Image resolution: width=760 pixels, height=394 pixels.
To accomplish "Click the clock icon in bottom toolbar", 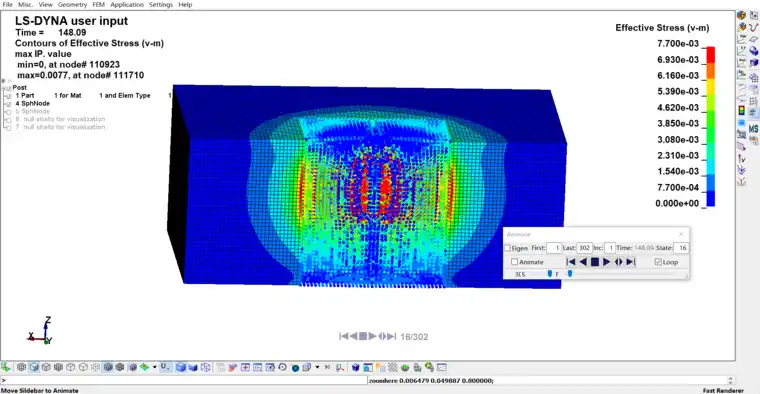I will click(282, 367).
